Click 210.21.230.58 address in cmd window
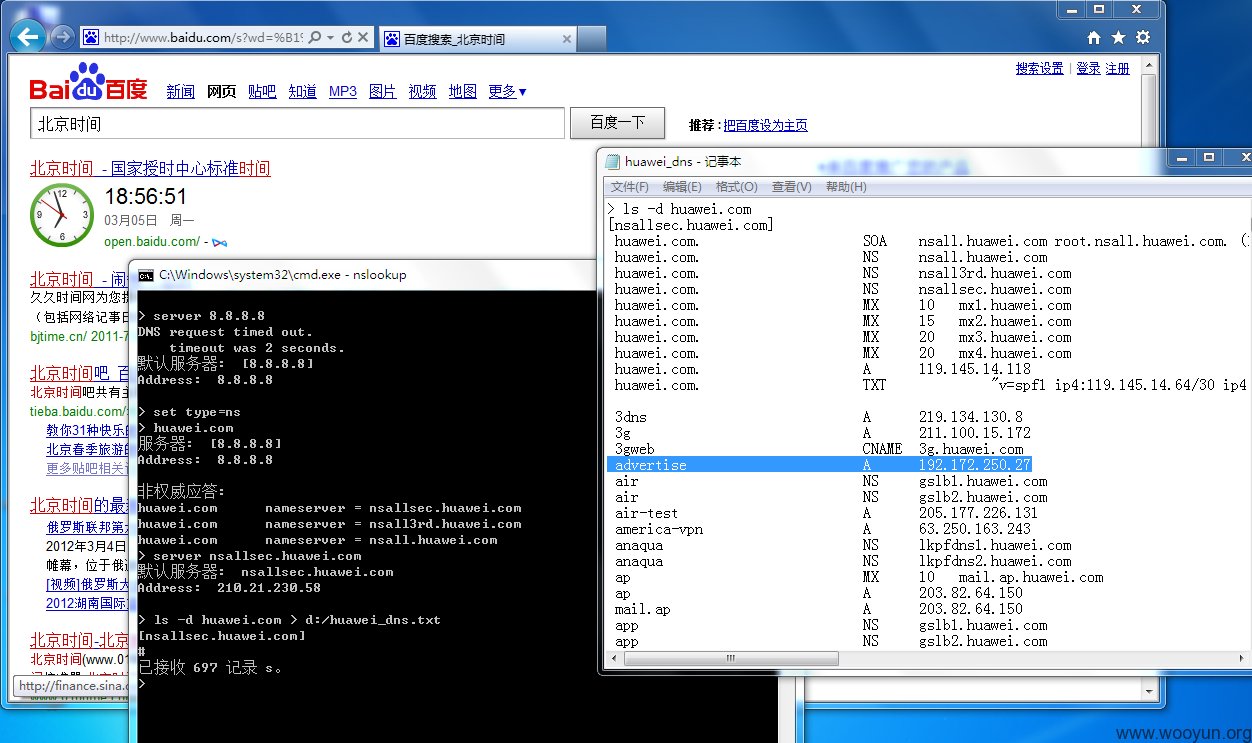The height and width of the screenshot is (743, 1252). (x=269, y=588)
